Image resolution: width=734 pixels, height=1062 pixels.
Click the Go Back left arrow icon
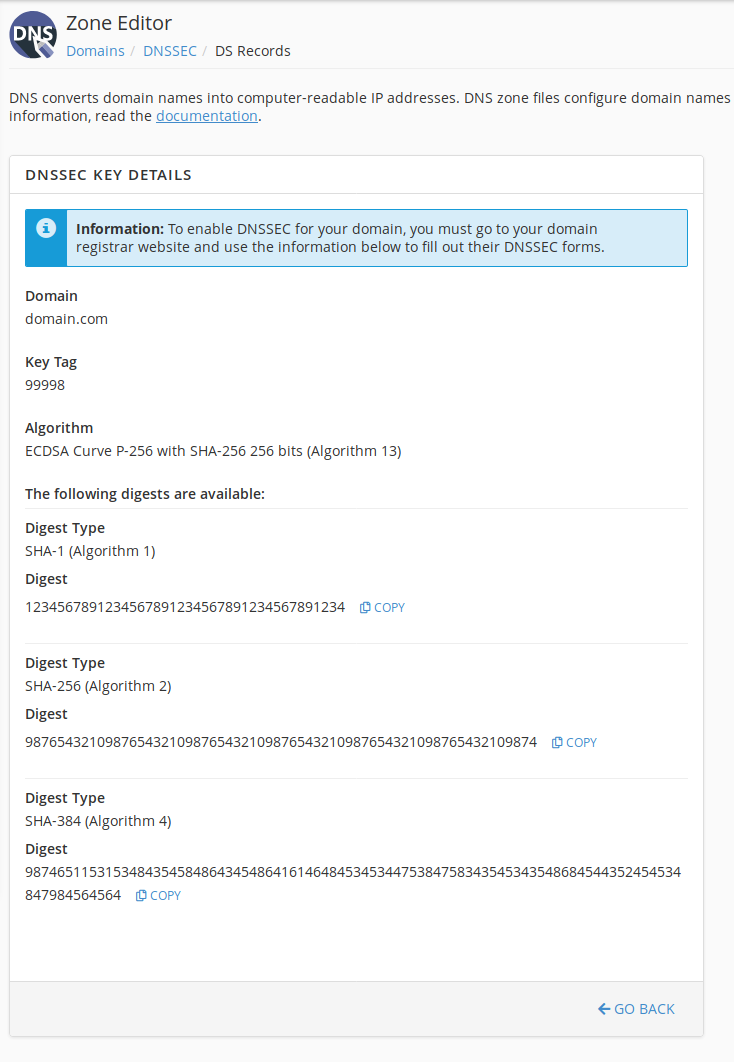pos(604,1009)
